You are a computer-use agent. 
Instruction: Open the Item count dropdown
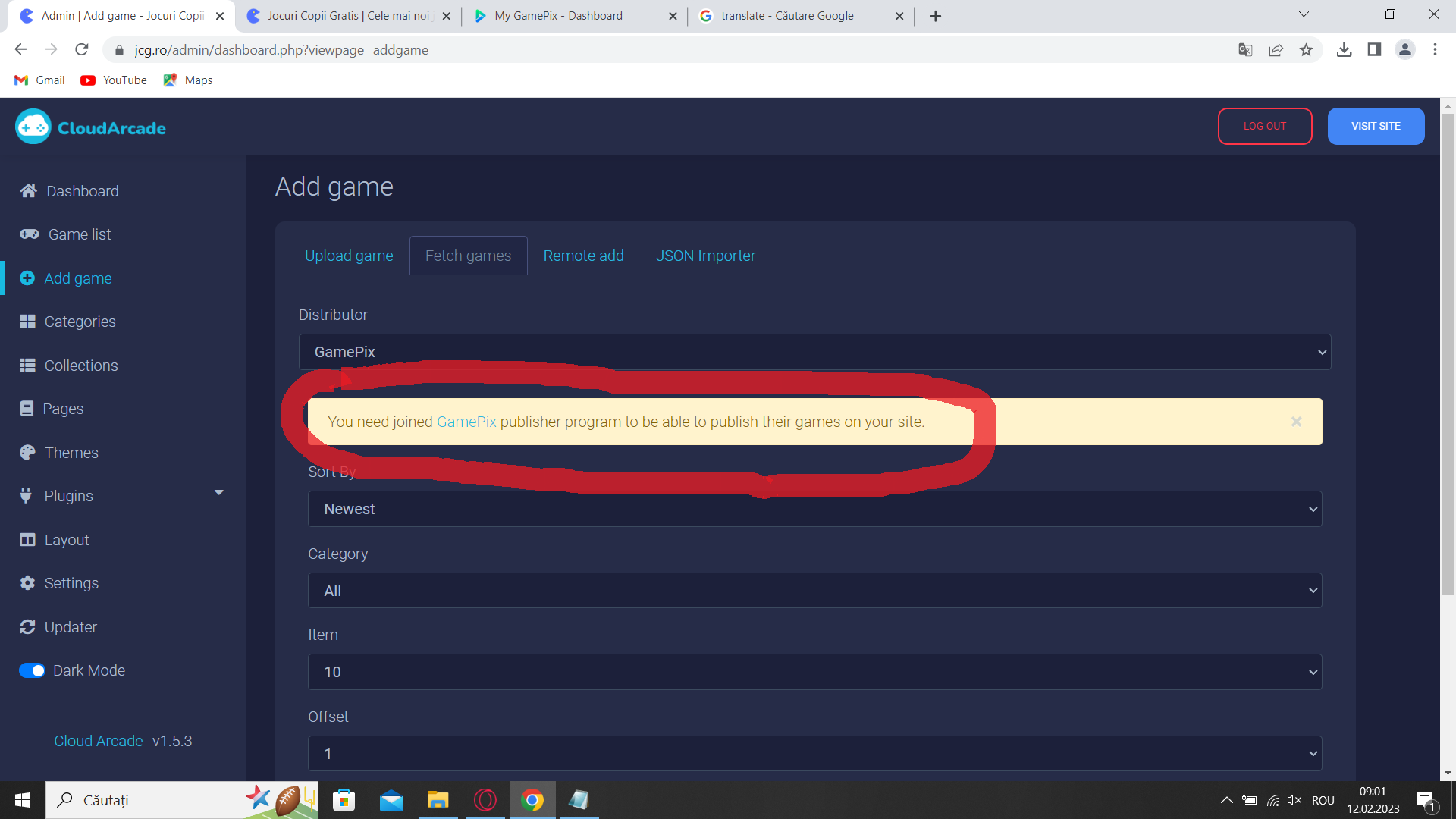point(814,672)
